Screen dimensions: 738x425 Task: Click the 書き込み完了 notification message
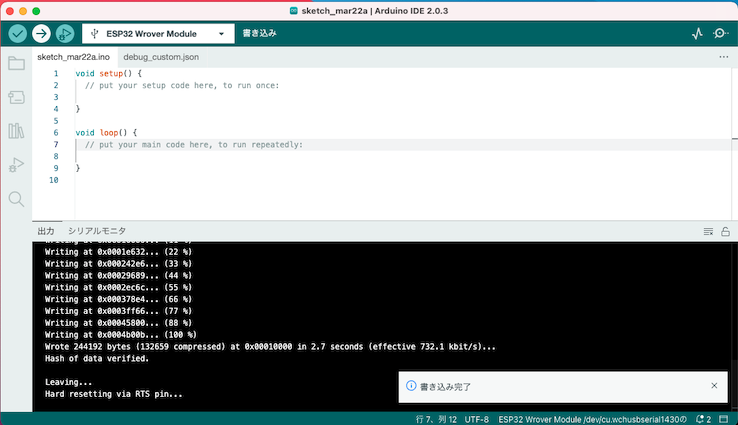tap(445, 387)
